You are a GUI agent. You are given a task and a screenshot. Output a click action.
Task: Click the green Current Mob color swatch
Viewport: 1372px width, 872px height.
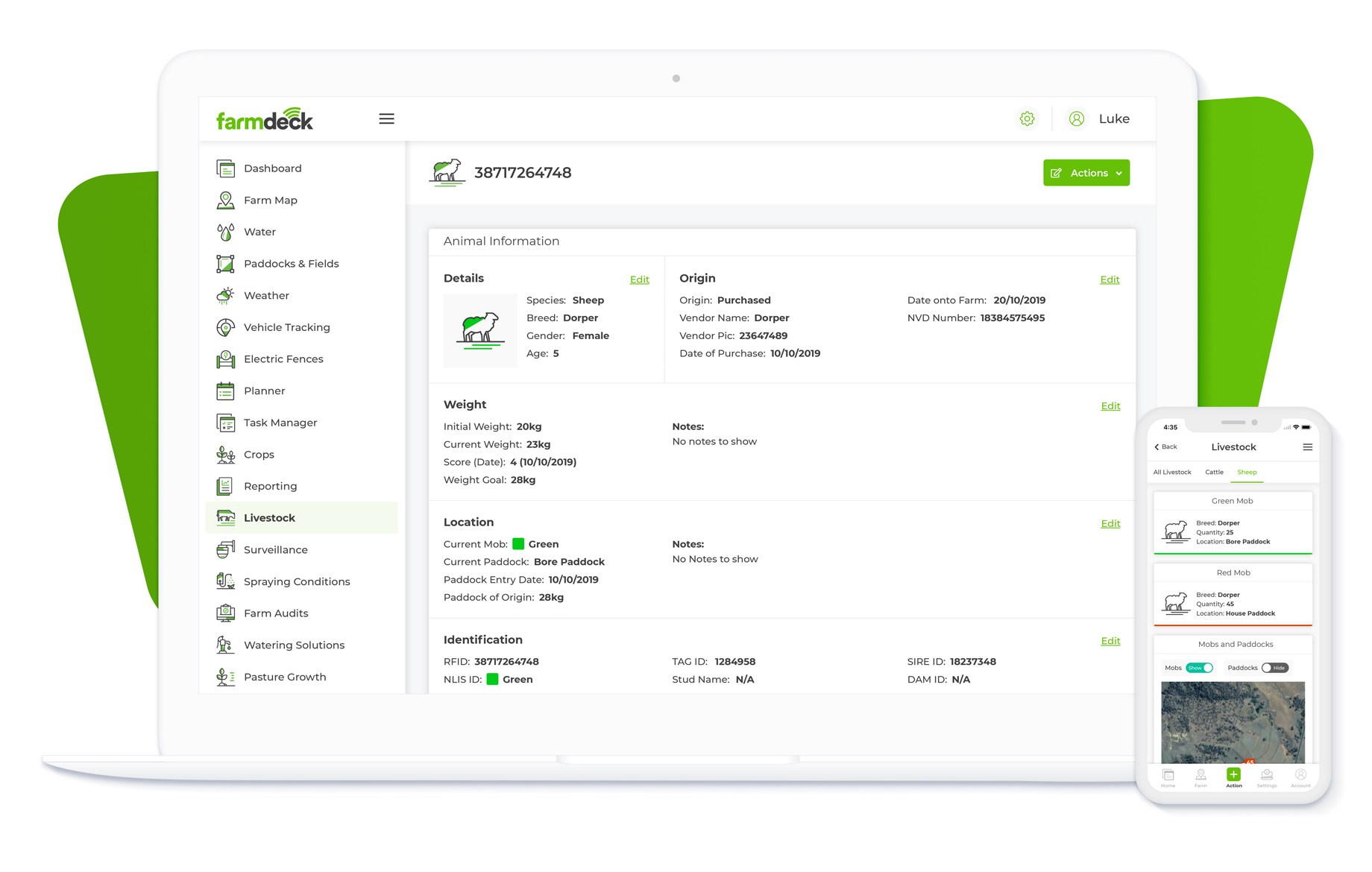tap(517, 543)
